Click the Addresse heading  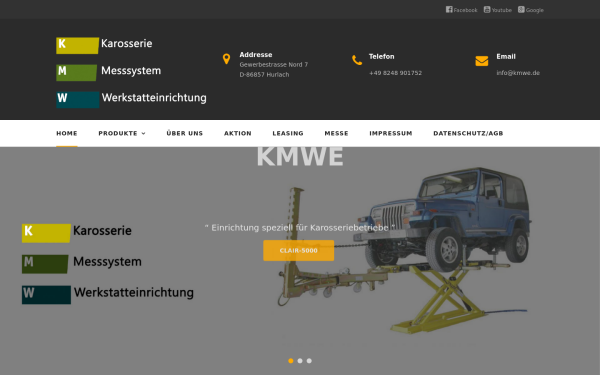click(x=256, y=55)
